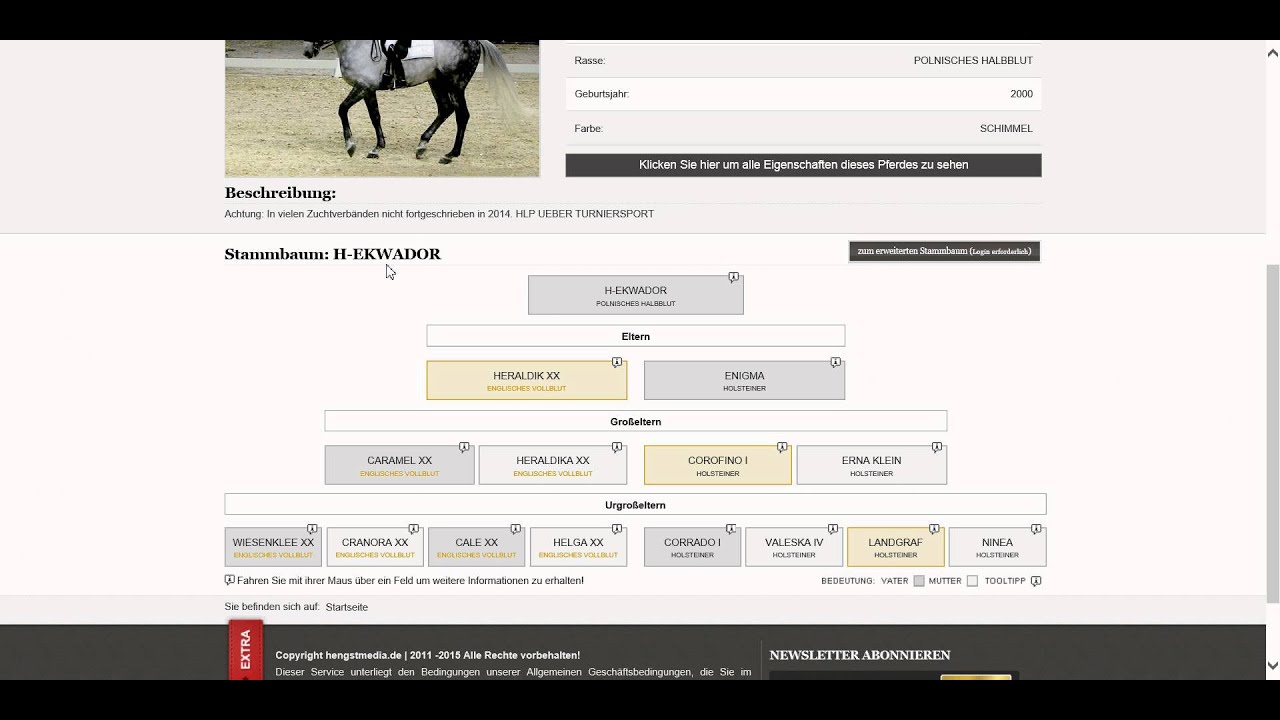1280x720 pixels.
Task: Click tooltip icon on VALESKA IV box
Action: (x=833, y=529)
